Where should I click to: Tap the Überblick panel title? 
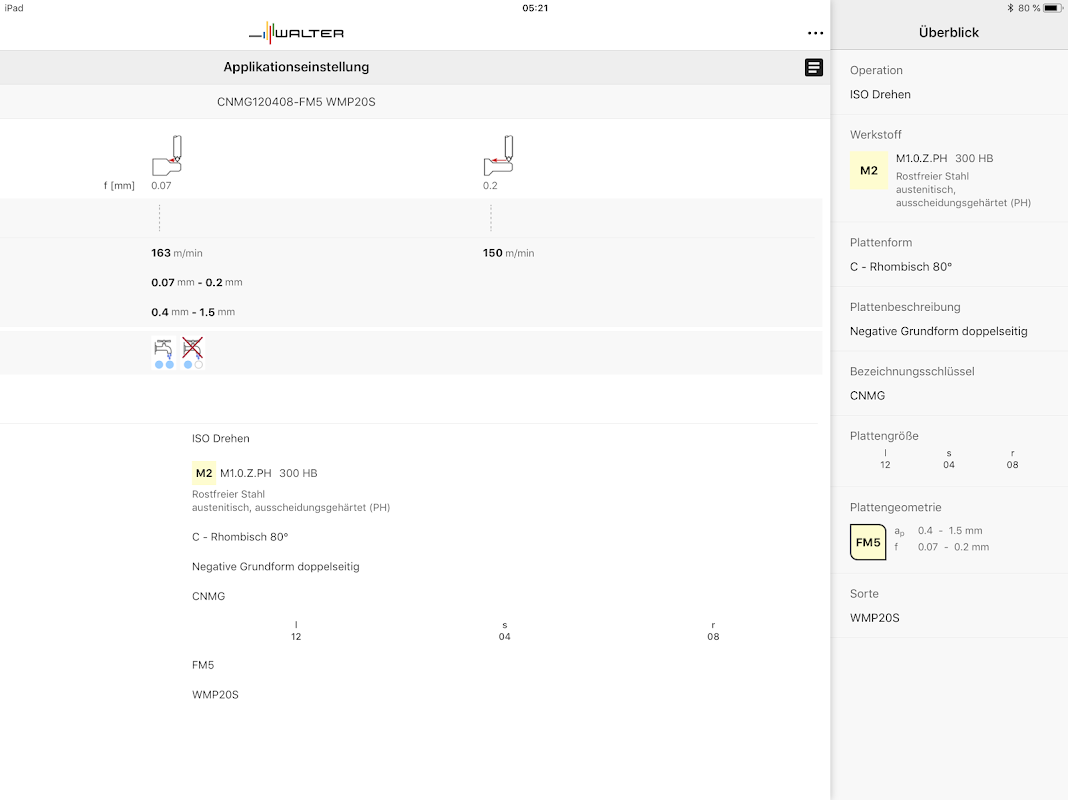coord(949,32)
